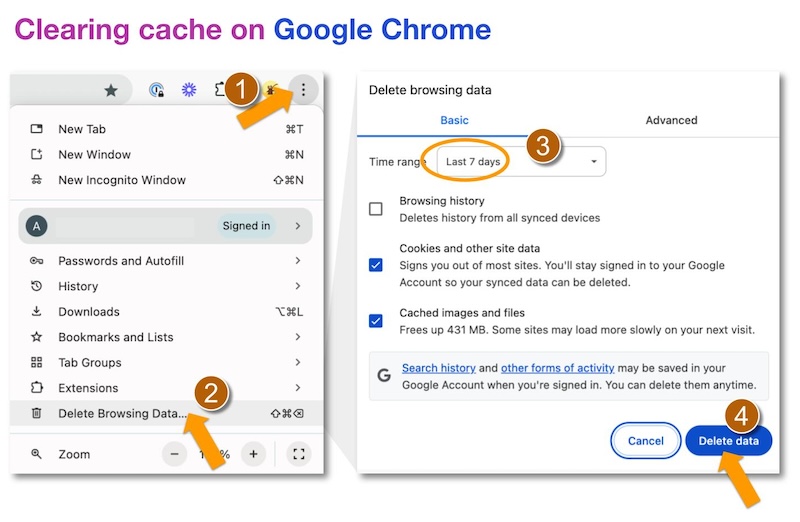Switch to the Basic tab

coord(454,120)
